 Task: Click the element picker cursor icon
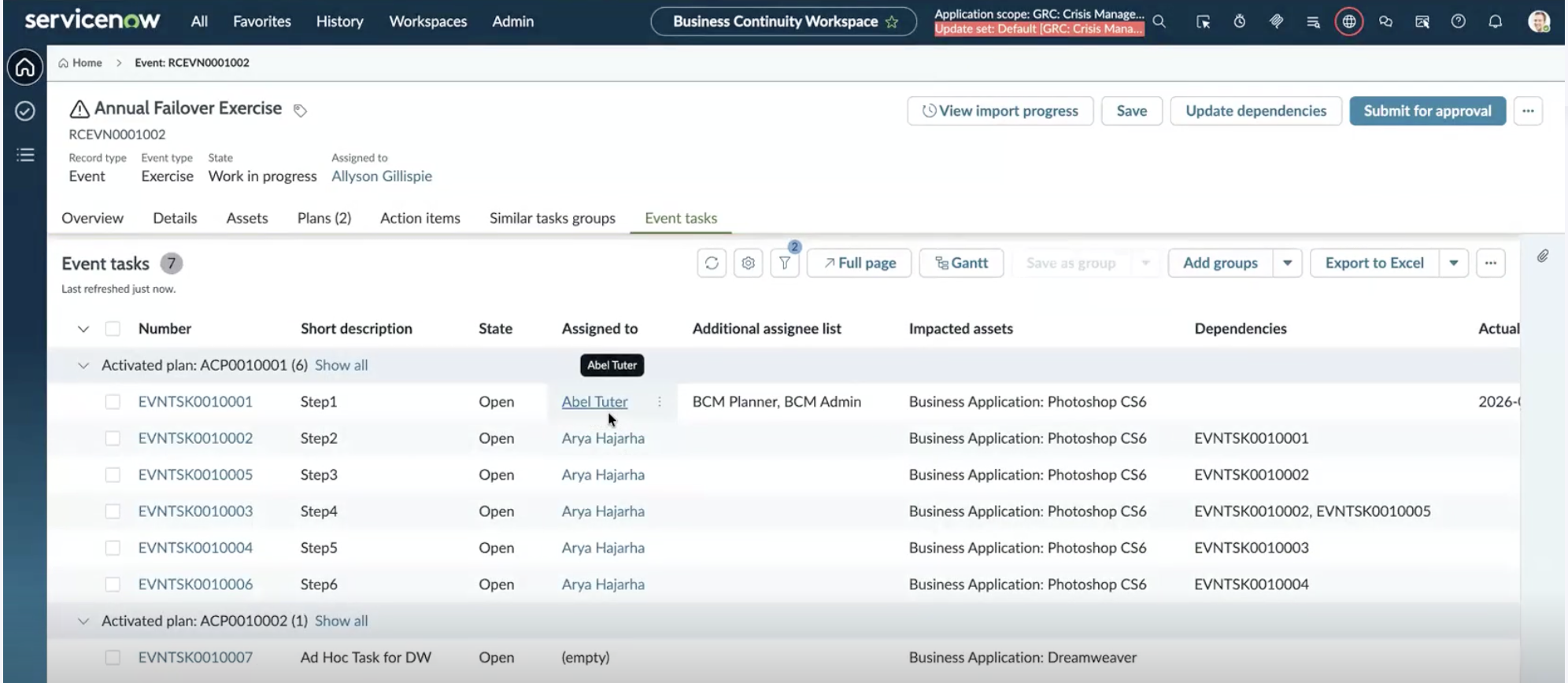[x=1203, y=22]
